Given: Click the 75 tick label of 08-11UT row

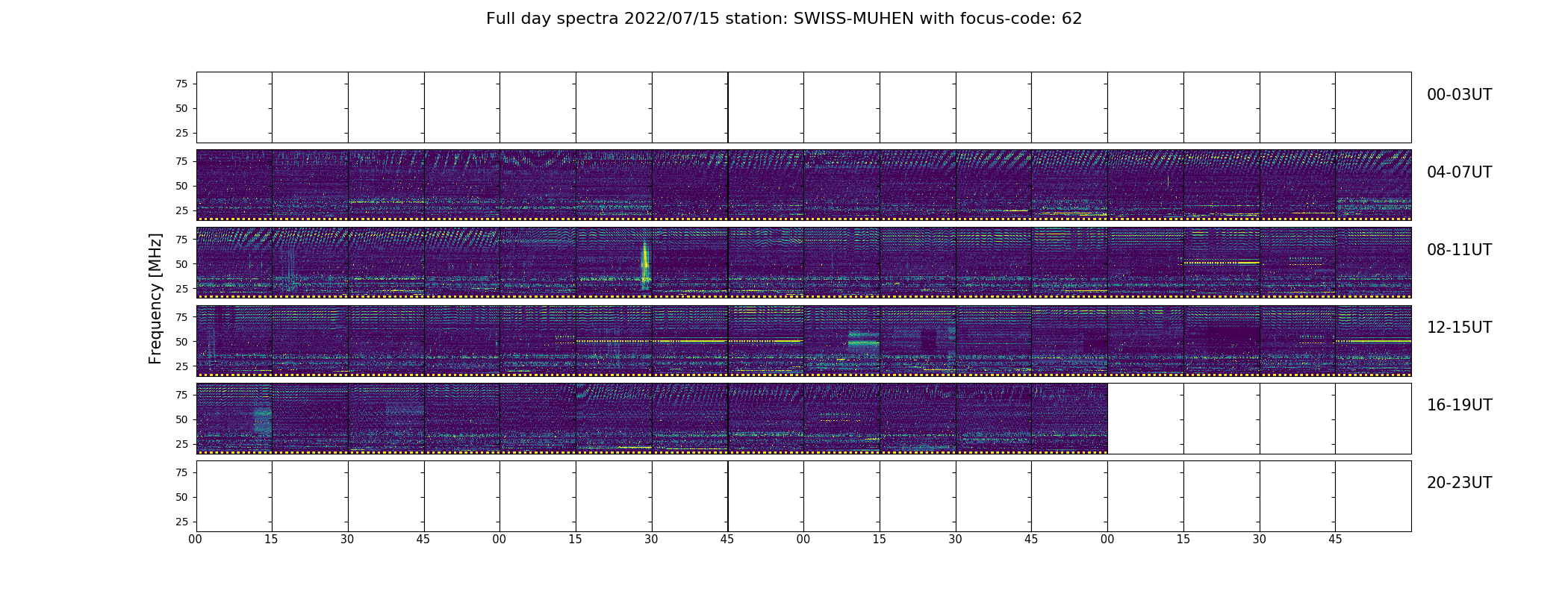Looking at the screenshot, I should [x=181, y=239].
